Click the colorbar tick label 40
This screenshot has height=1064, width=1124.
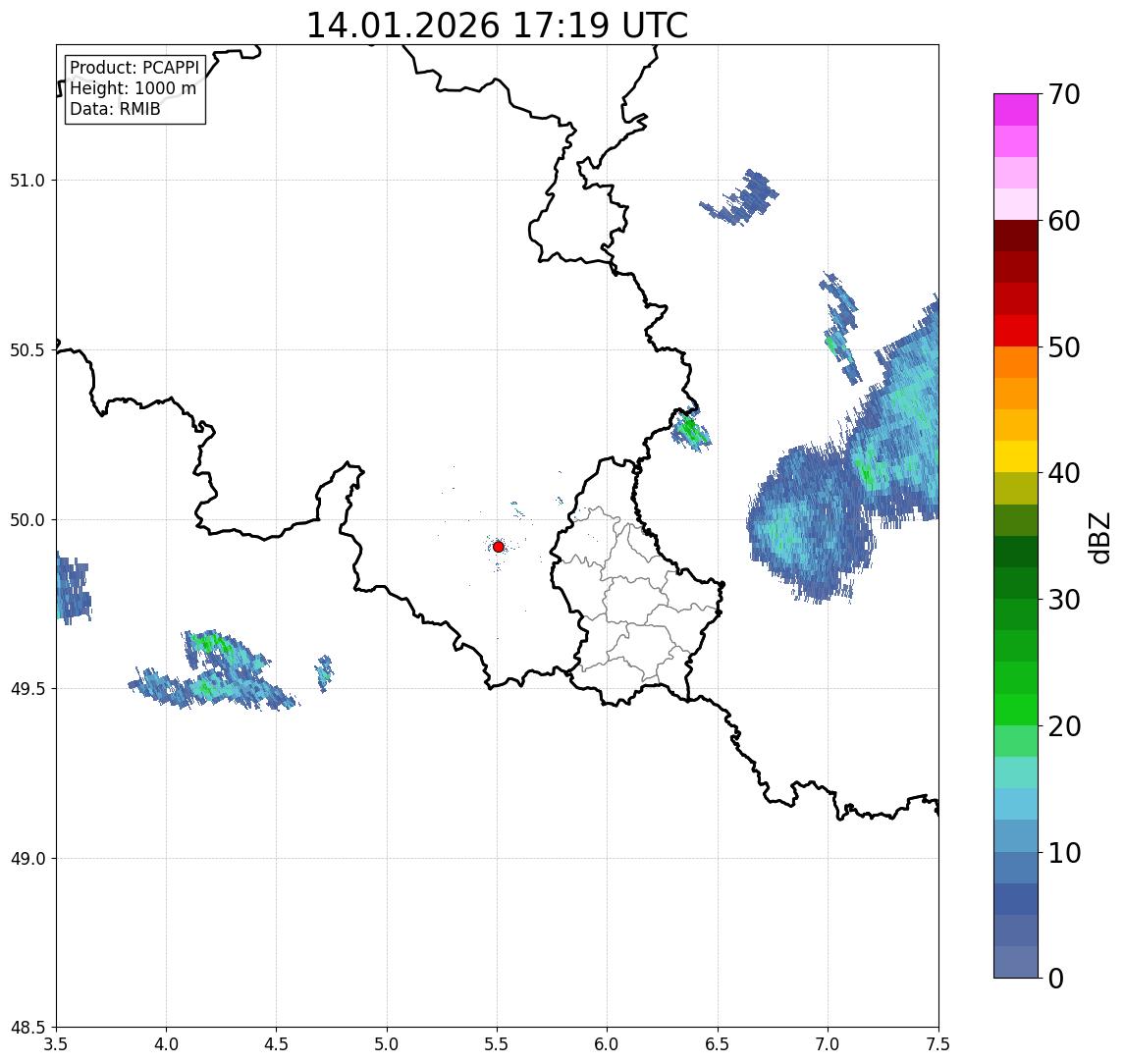[1064, 473]
